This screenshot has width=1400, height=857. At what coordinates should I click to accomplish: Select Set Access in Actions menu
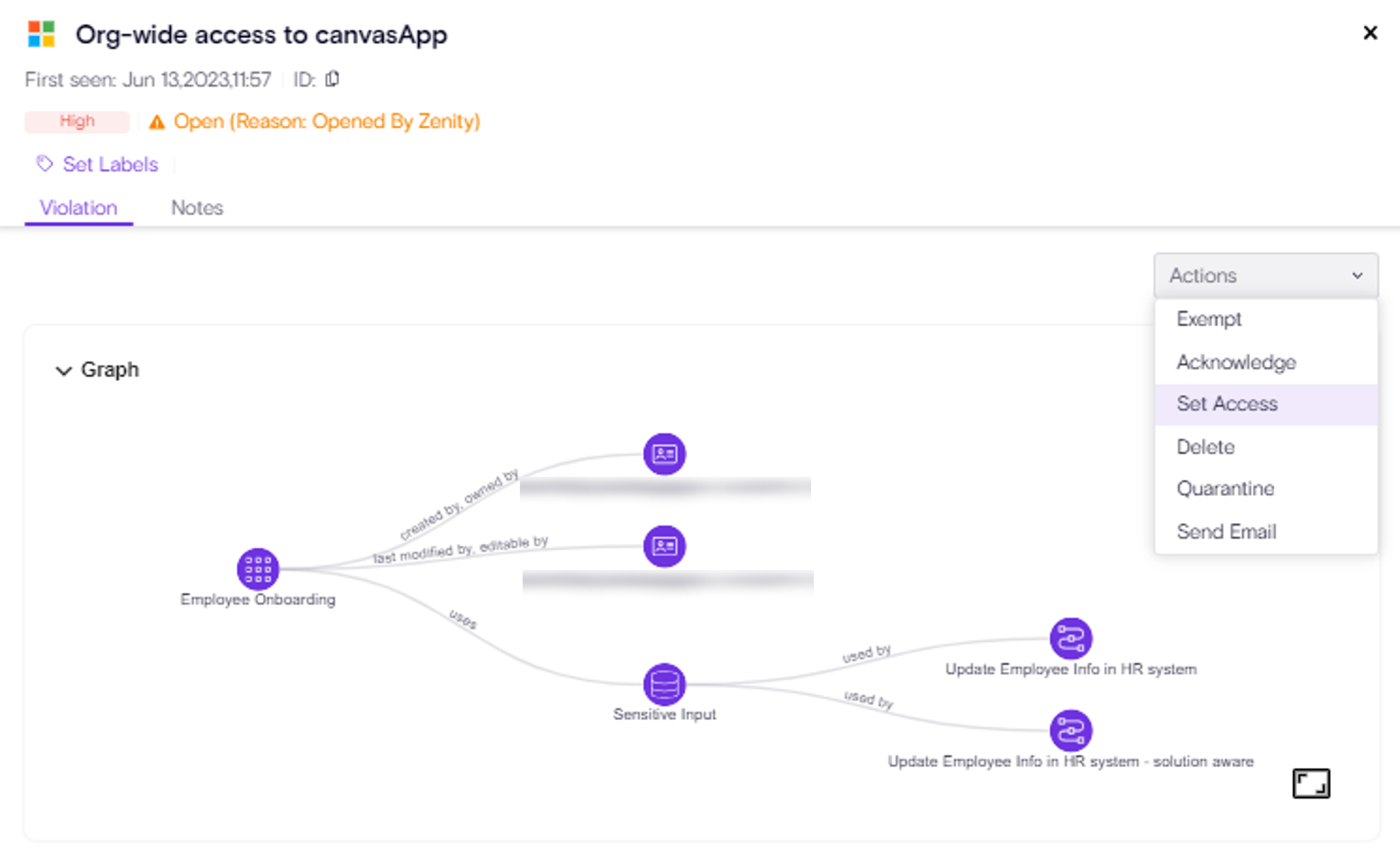1227,404
